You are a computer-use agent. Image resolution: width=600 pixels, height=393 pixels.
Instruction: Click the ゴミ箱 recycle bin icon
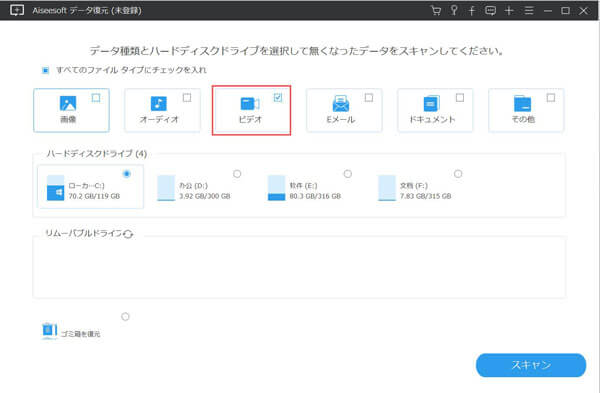click(49, 331)
